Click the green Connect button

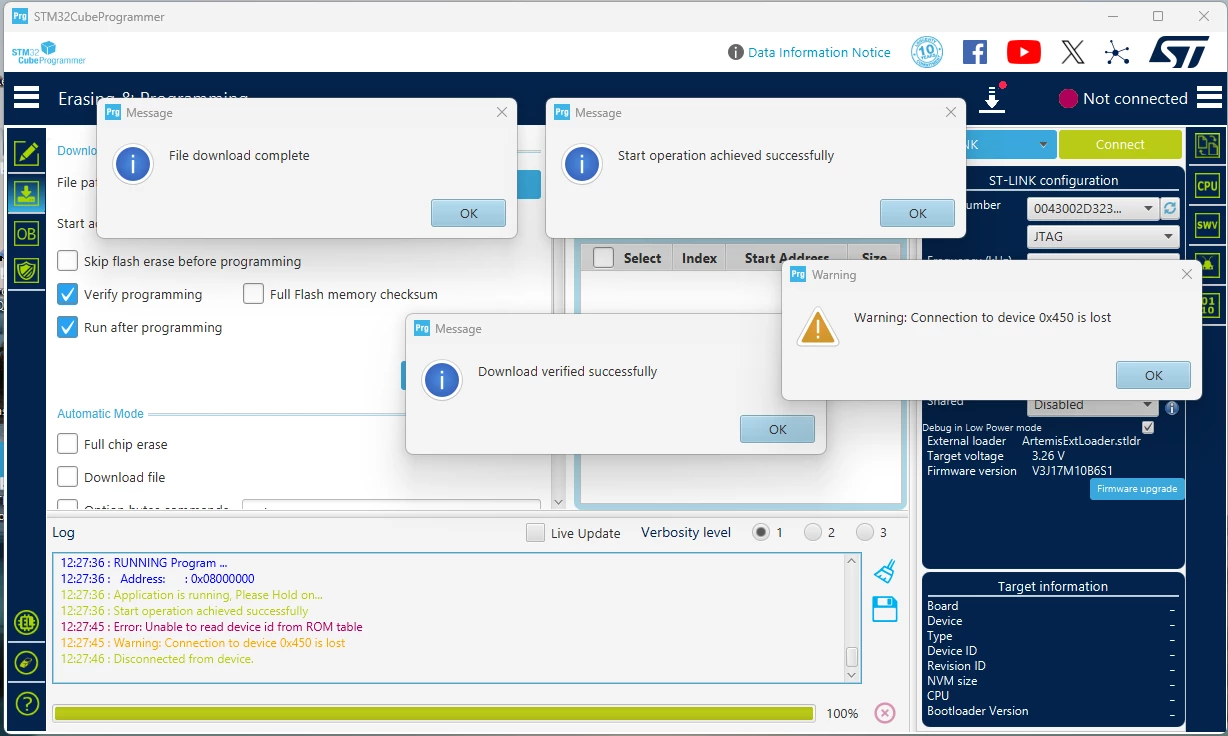[x=1120, y=144]
